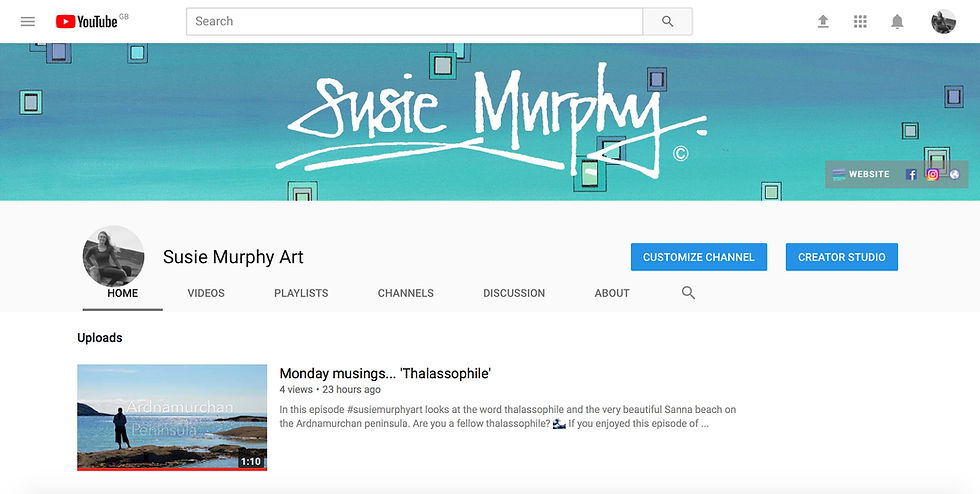
Task: Switch to the VIDEOS tab
Action: point(206,293)
